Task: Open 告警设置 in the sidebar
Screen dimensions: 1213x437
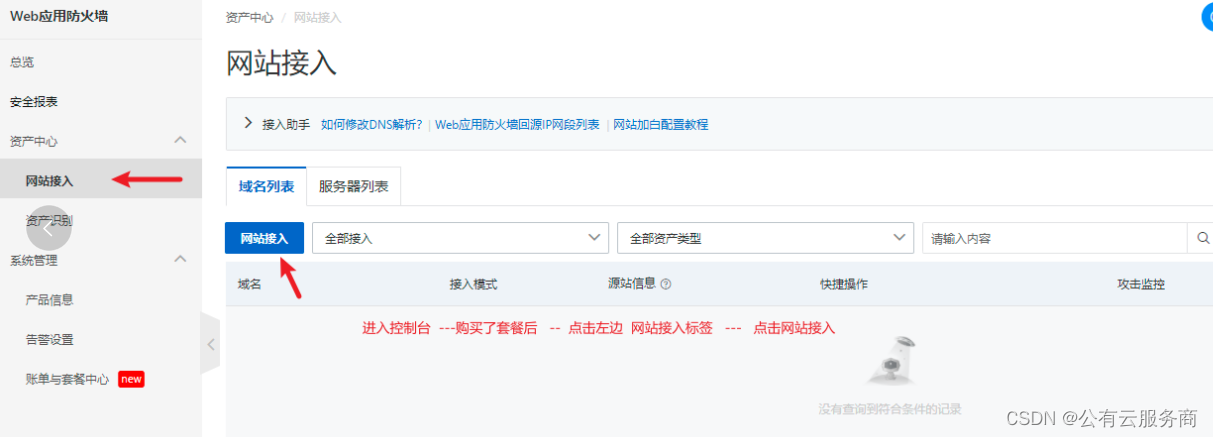Action: (50, 340)
